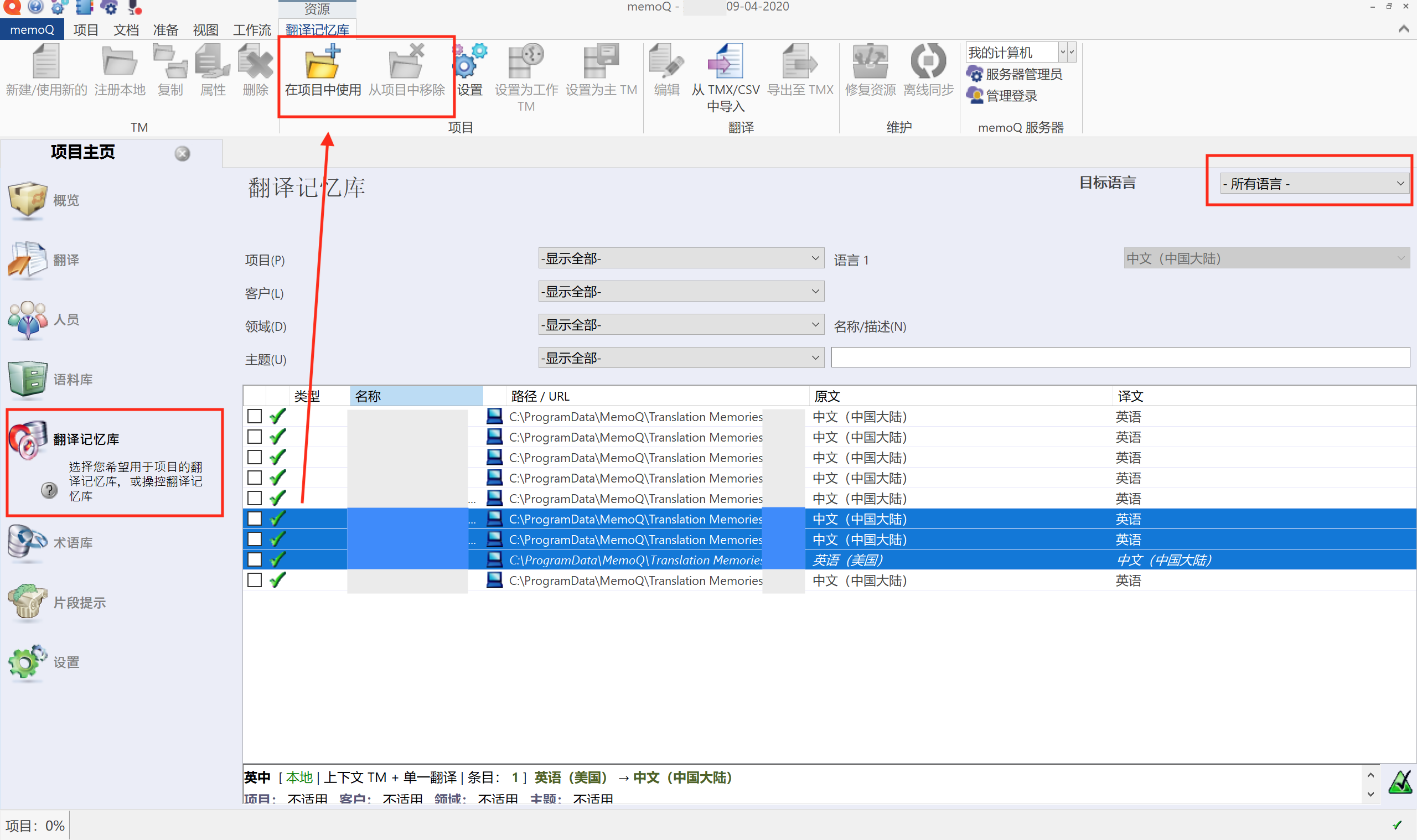This screenshot has height=840, width=1417.
Task: Open 术语库 in the project sidebar
Action: (51, 543)
